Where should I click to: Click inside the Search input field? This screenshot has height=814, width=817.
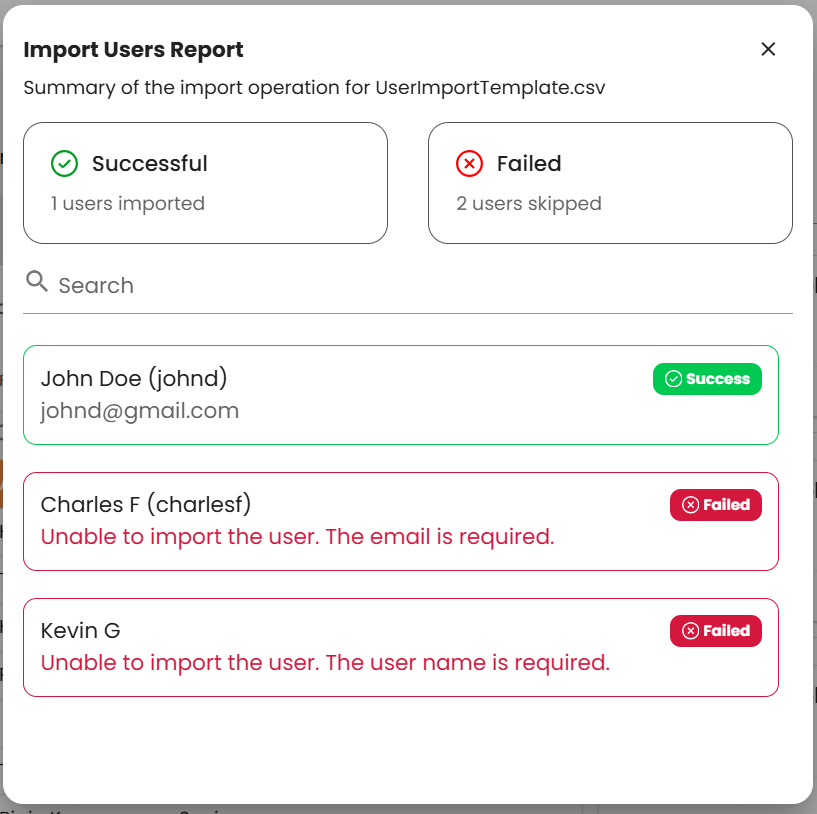[400, 286]
